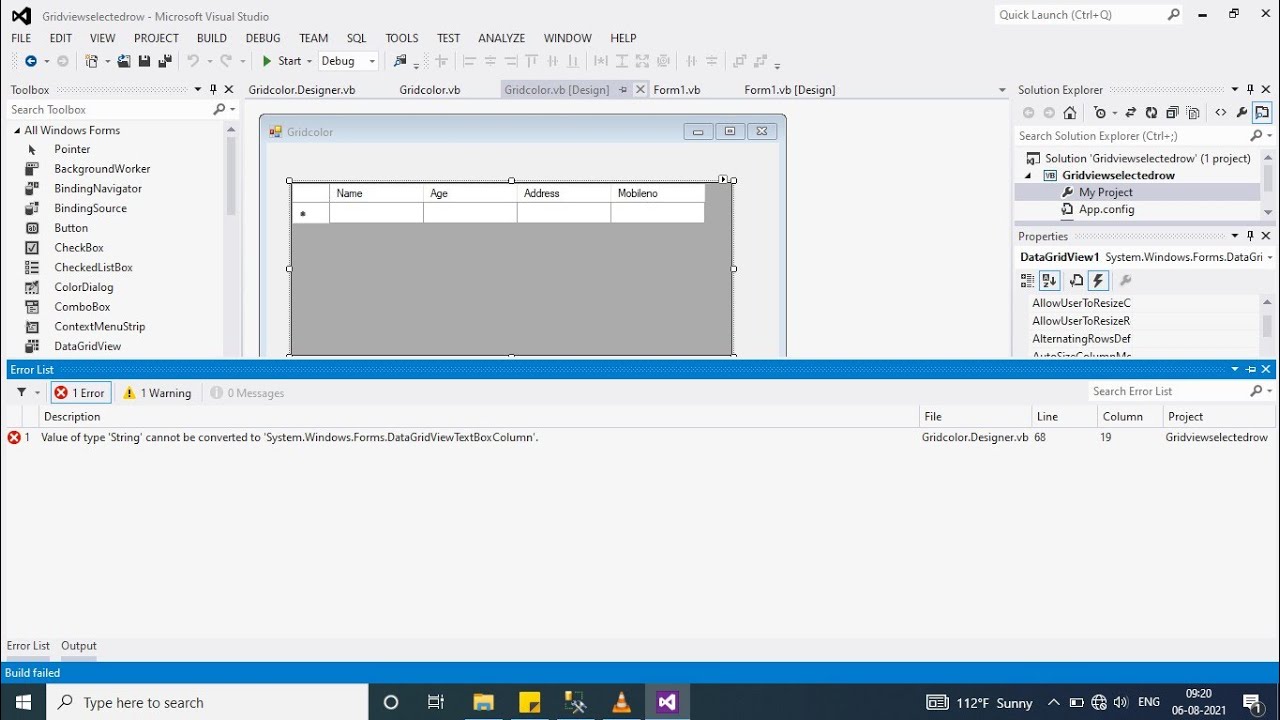The image size is (1280, 720).
Task: Click the Navigate Backward arrow in the toolbar
Action: coord(30,61)
